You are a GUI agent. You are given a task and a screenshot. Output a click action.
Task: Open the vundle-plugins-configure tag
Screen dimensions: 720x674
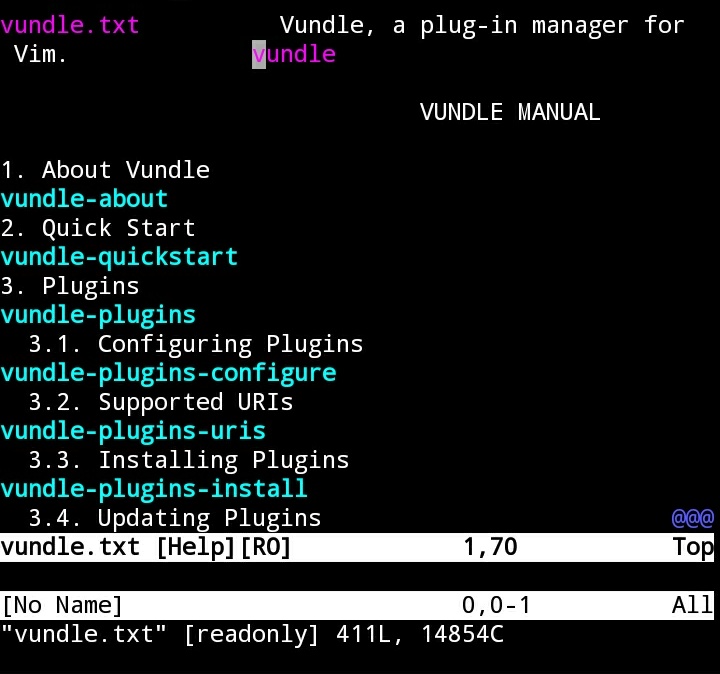(x=168, y=373)
